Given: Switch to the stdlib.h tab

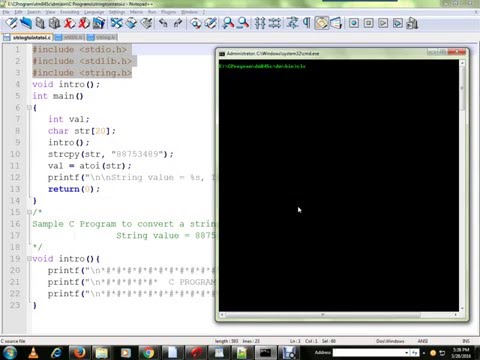Looking at the screenshot, I should click(69, 37).
